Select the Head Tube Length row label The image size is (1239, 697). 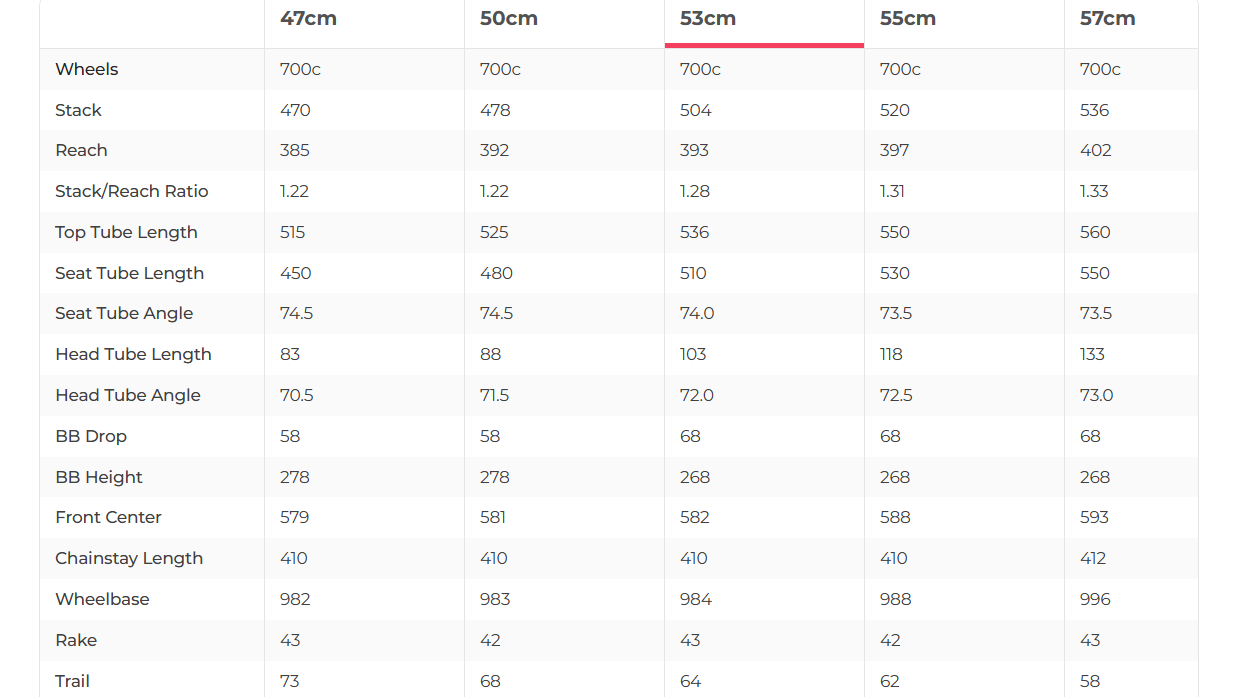(133, 354)
